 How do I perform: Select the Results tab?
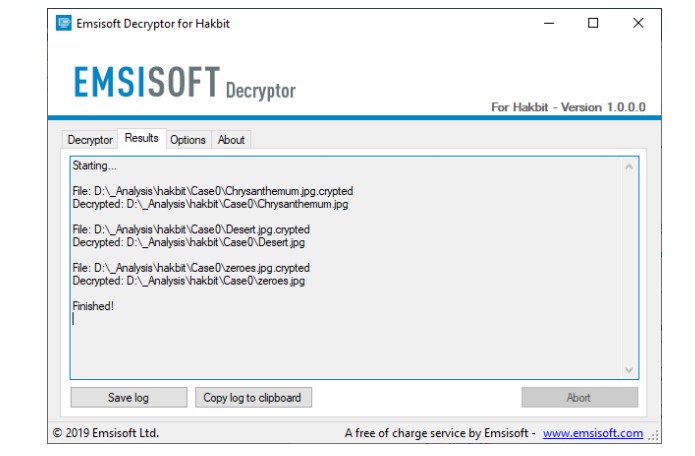[141, 139]
